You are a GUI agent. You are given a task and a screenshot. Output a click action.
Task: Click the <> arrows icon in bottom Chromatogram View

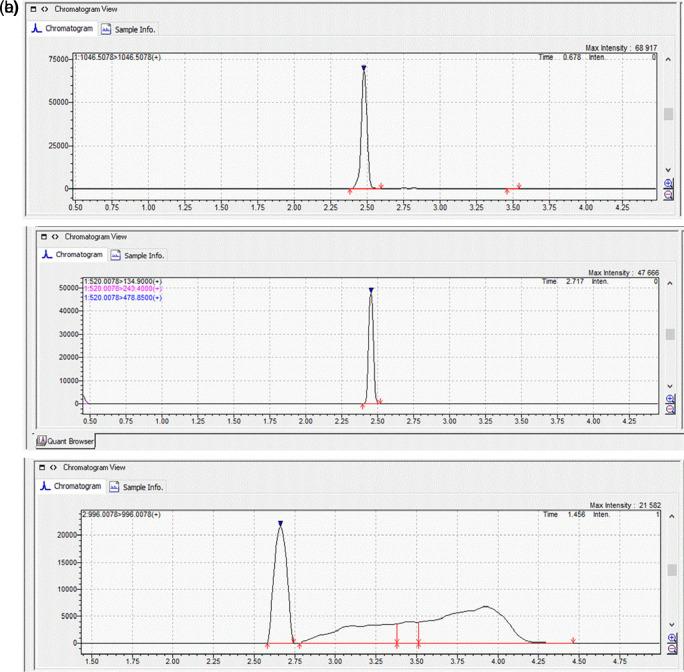[x=53, y=467]
